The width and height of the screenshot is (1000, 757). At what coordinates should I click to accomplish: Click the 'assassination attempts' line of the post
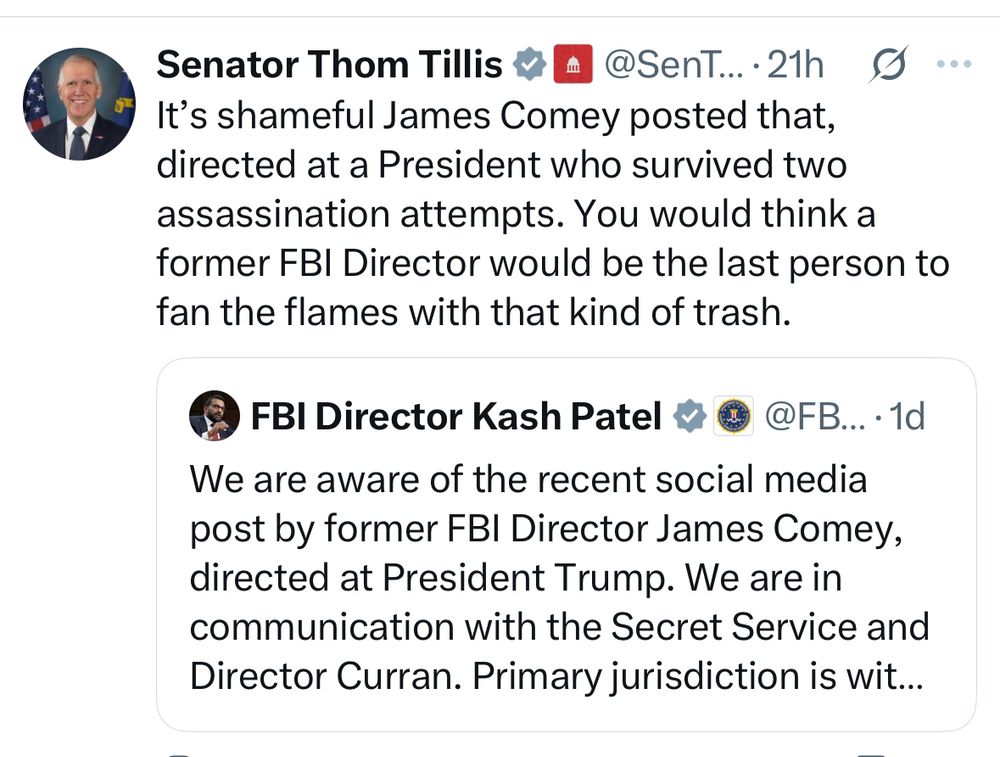click(x=516, y=214)
